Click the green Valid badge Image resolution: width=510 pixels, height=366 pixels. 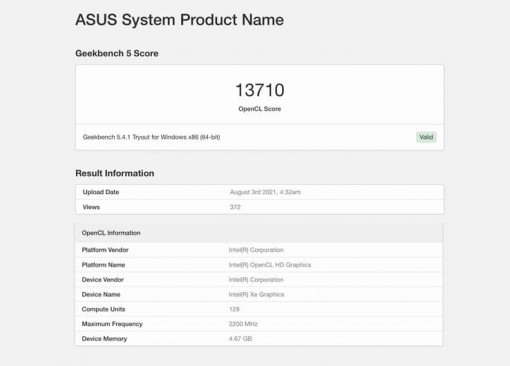coord(426,137)
